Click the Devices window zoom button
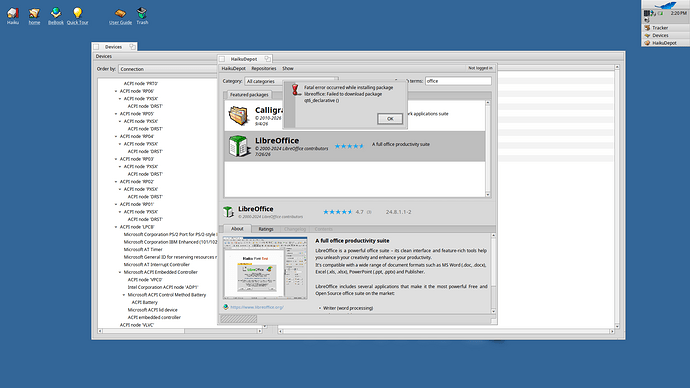 [x=132, y=47]
